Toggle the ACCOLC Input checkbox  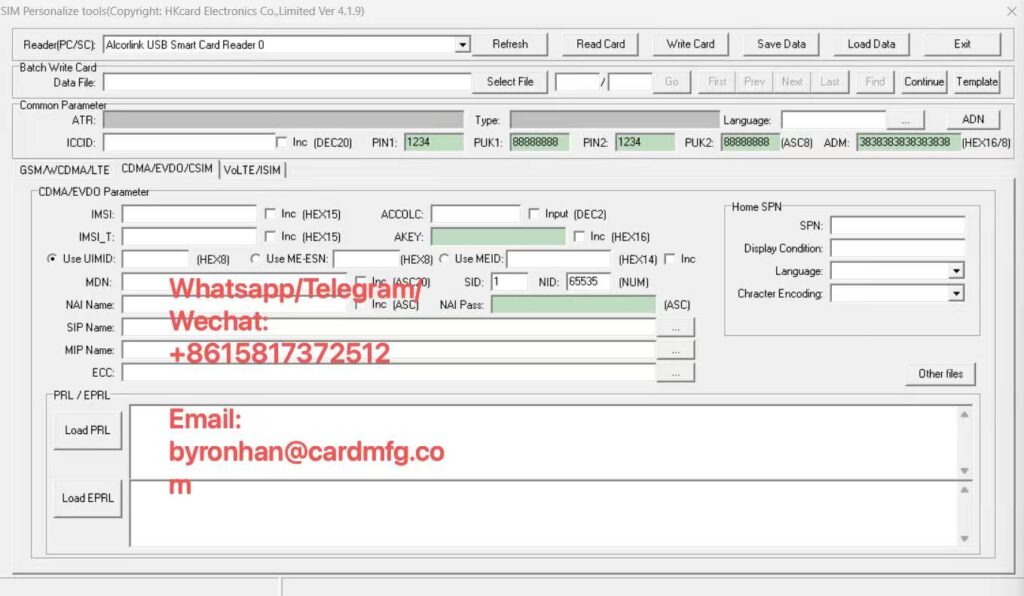coord(534,214)
